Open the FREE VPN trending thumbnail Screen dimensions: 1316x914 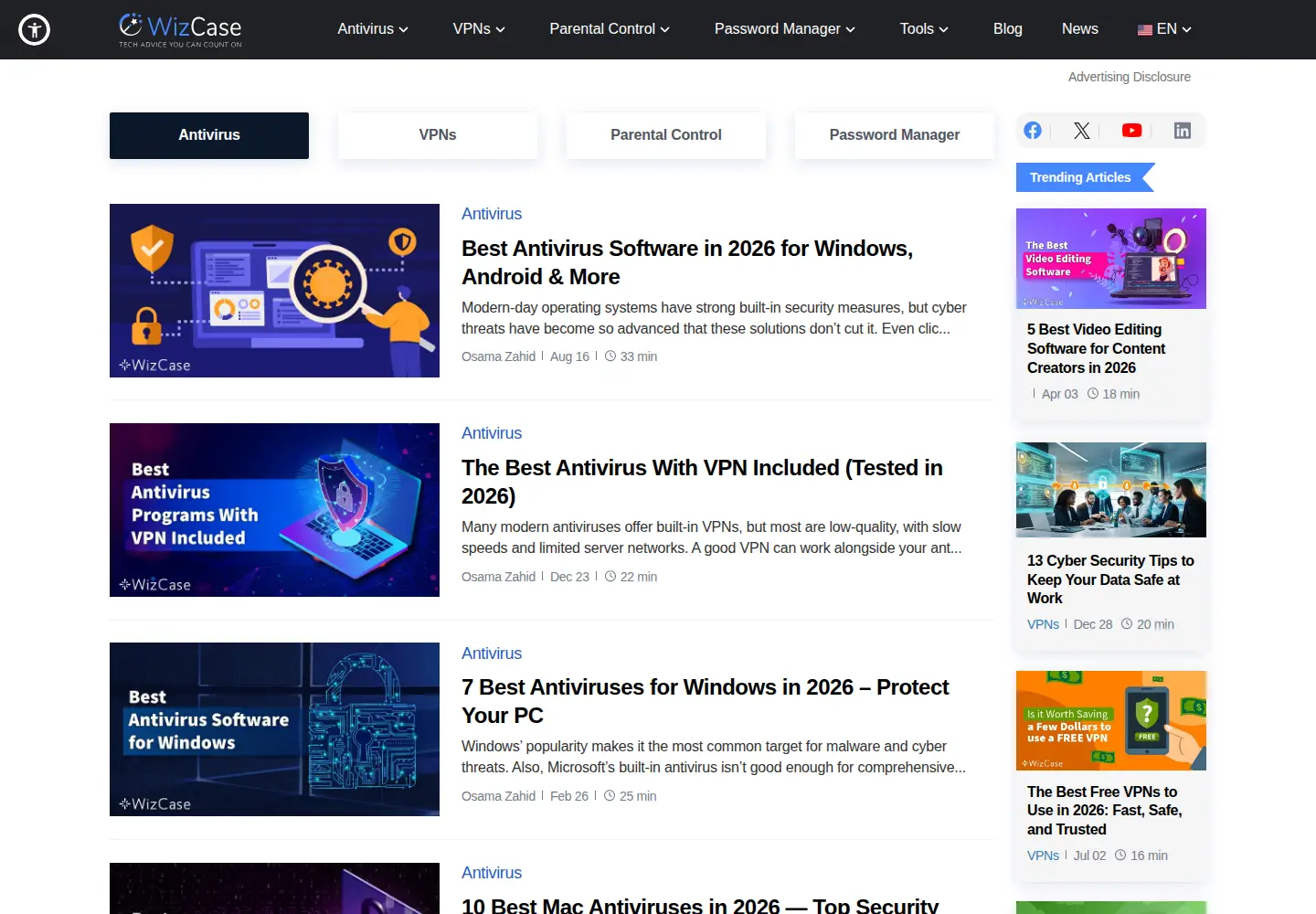click(1111, 720)
